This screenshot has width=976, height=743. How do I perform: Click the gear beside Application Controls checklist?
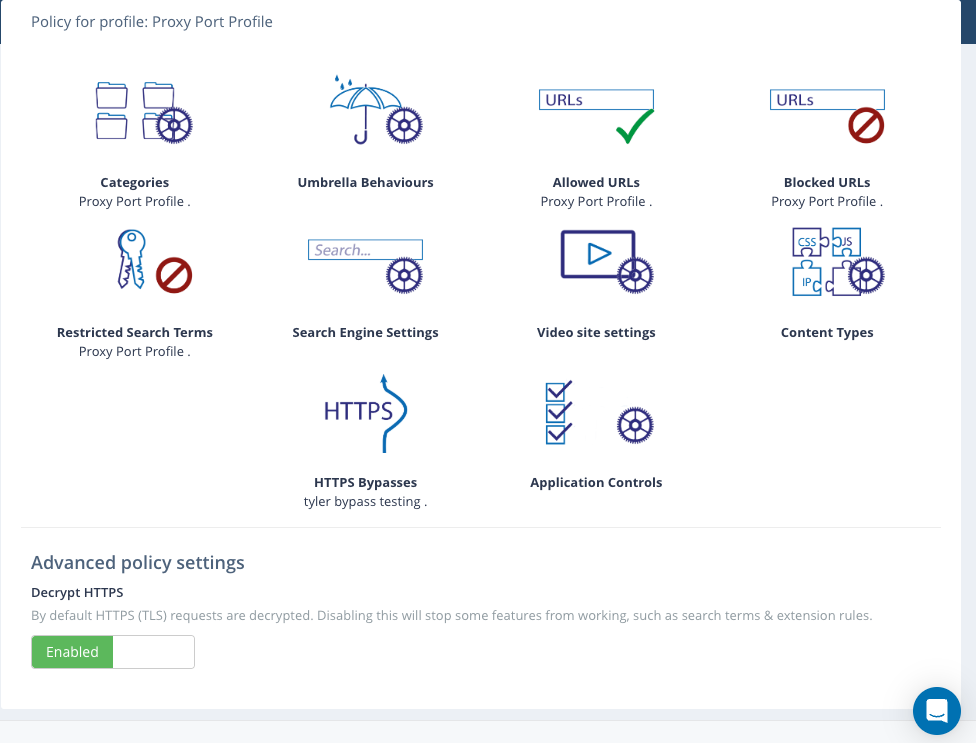[x=635, y=425]
